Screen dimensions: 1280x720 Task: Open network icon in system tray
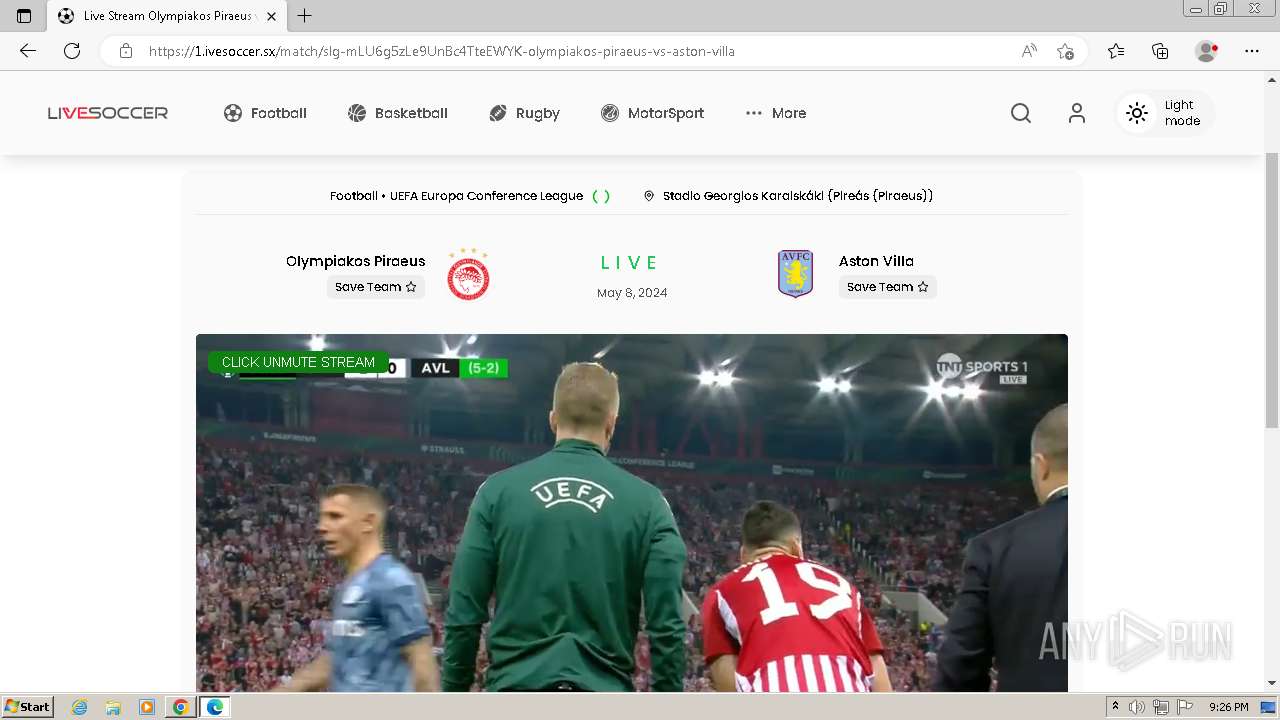coord(1161,707)
